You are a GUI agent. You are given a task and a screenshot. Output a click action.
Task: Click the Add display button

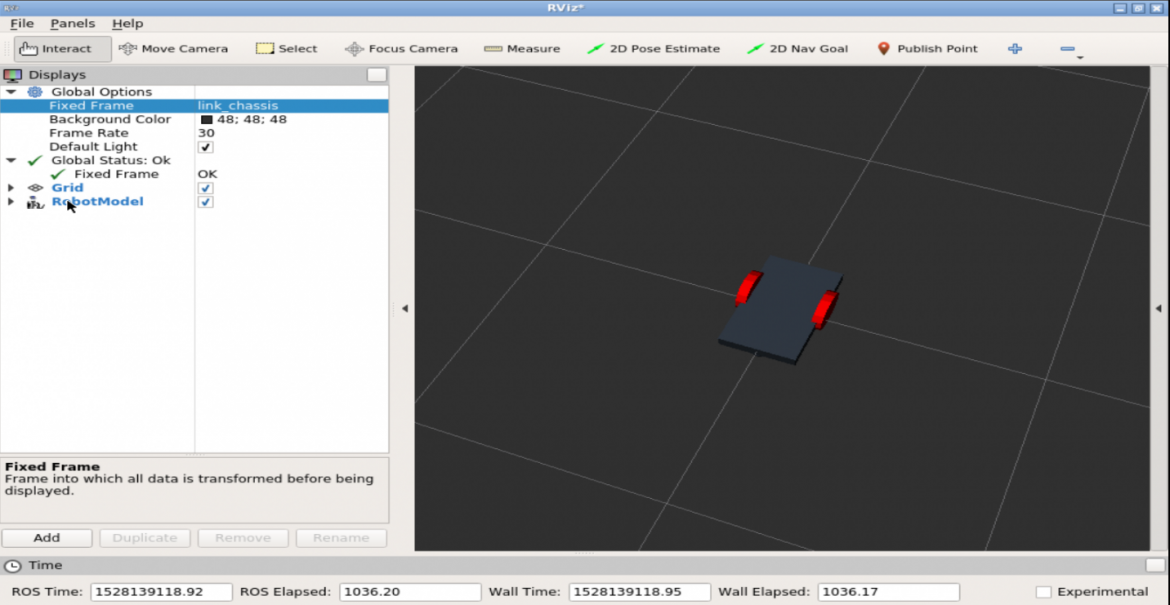[x=47, y=538]
